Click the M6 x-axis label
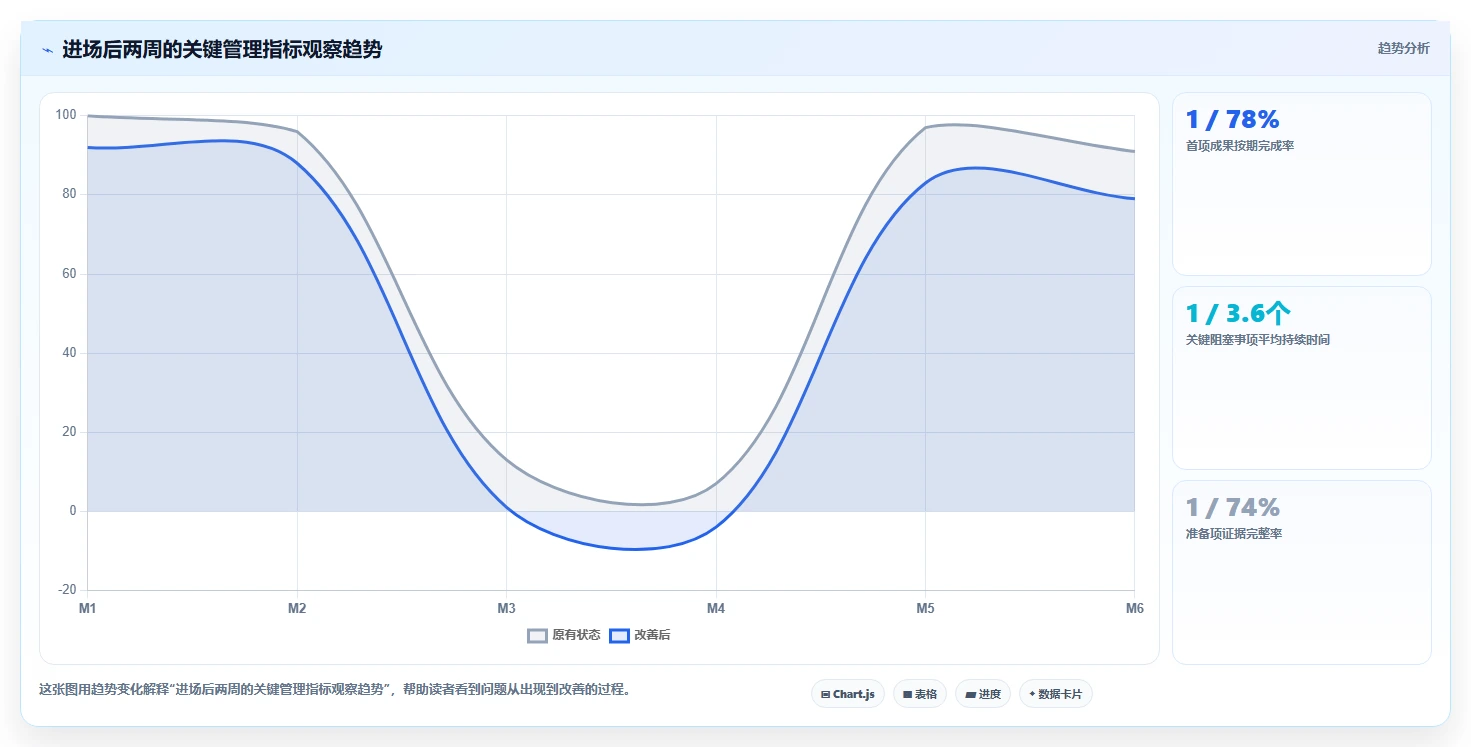The width and height of the screenshot is (1471, 747). [x=1134, y=608]
